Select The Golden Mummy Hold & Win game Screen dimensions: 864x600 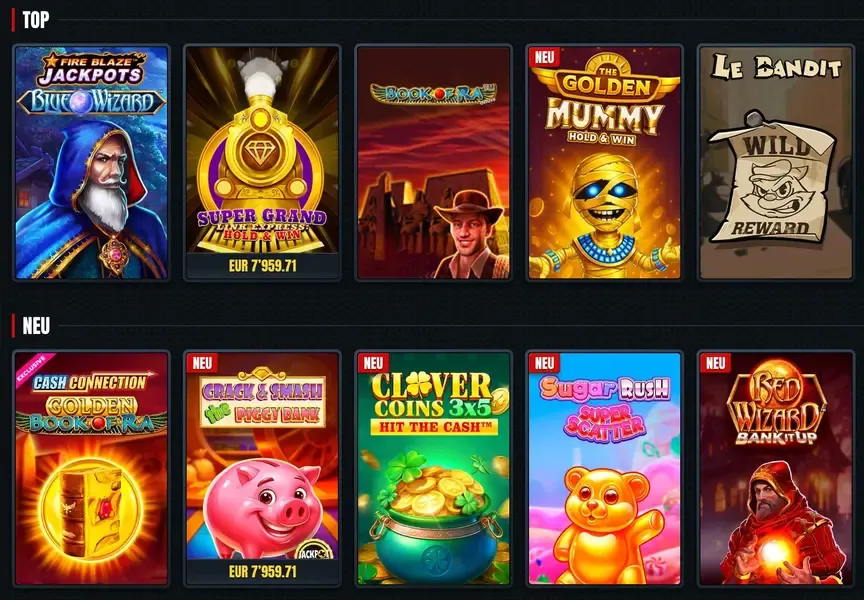click(x=604, y=163)
